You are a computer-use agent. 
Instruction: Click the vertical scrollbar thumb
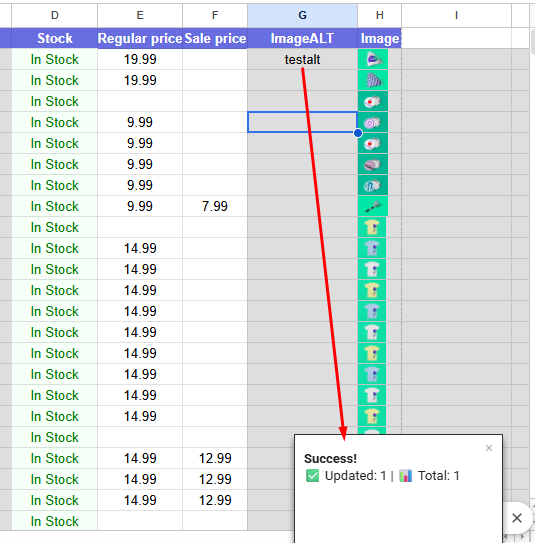533,42
